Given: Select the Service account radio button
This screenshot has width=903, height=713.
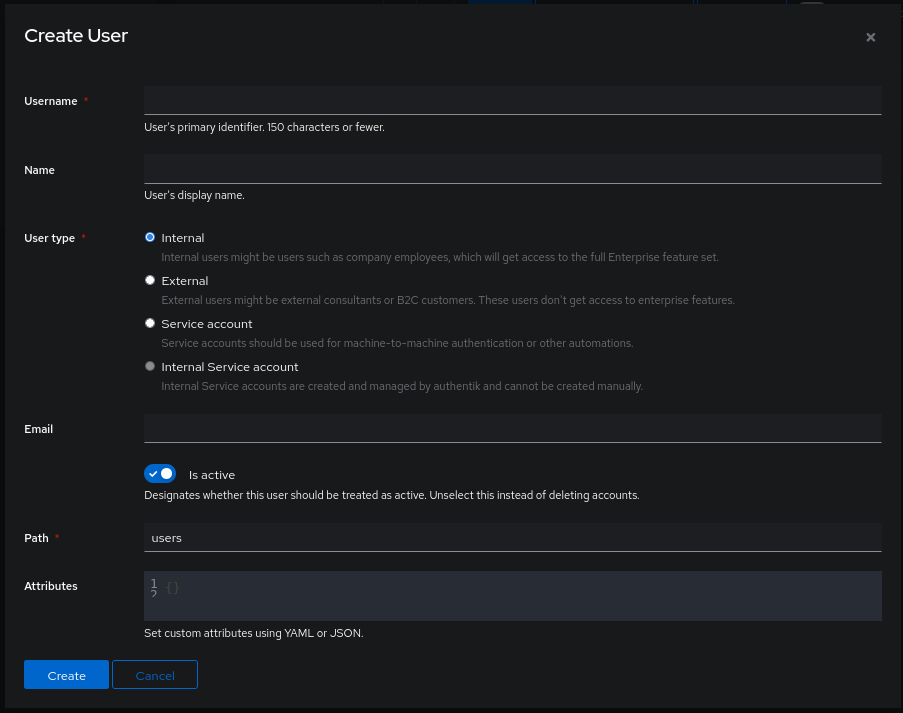Looking at the screenshot, I should [x=150, y=323].
